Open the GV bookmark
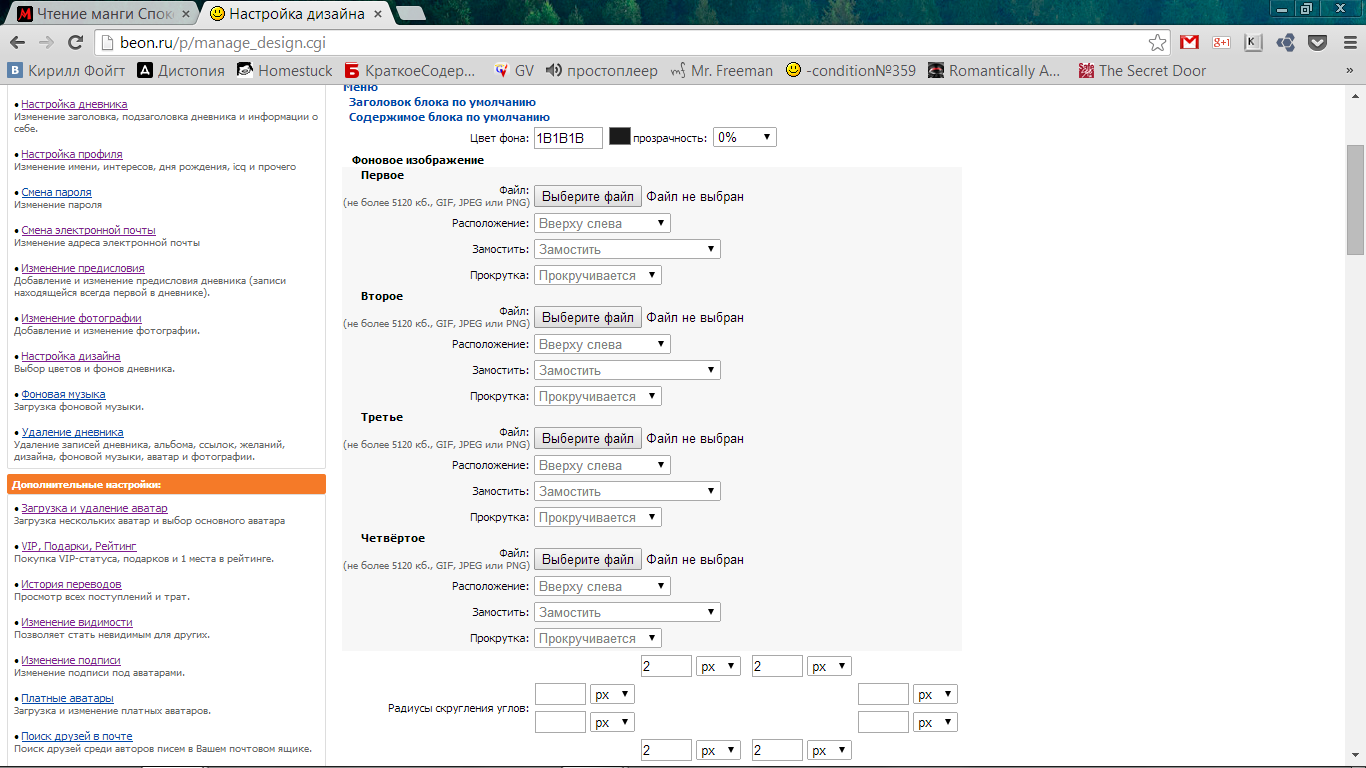The image size is (1366, 768). coord(515,71)
